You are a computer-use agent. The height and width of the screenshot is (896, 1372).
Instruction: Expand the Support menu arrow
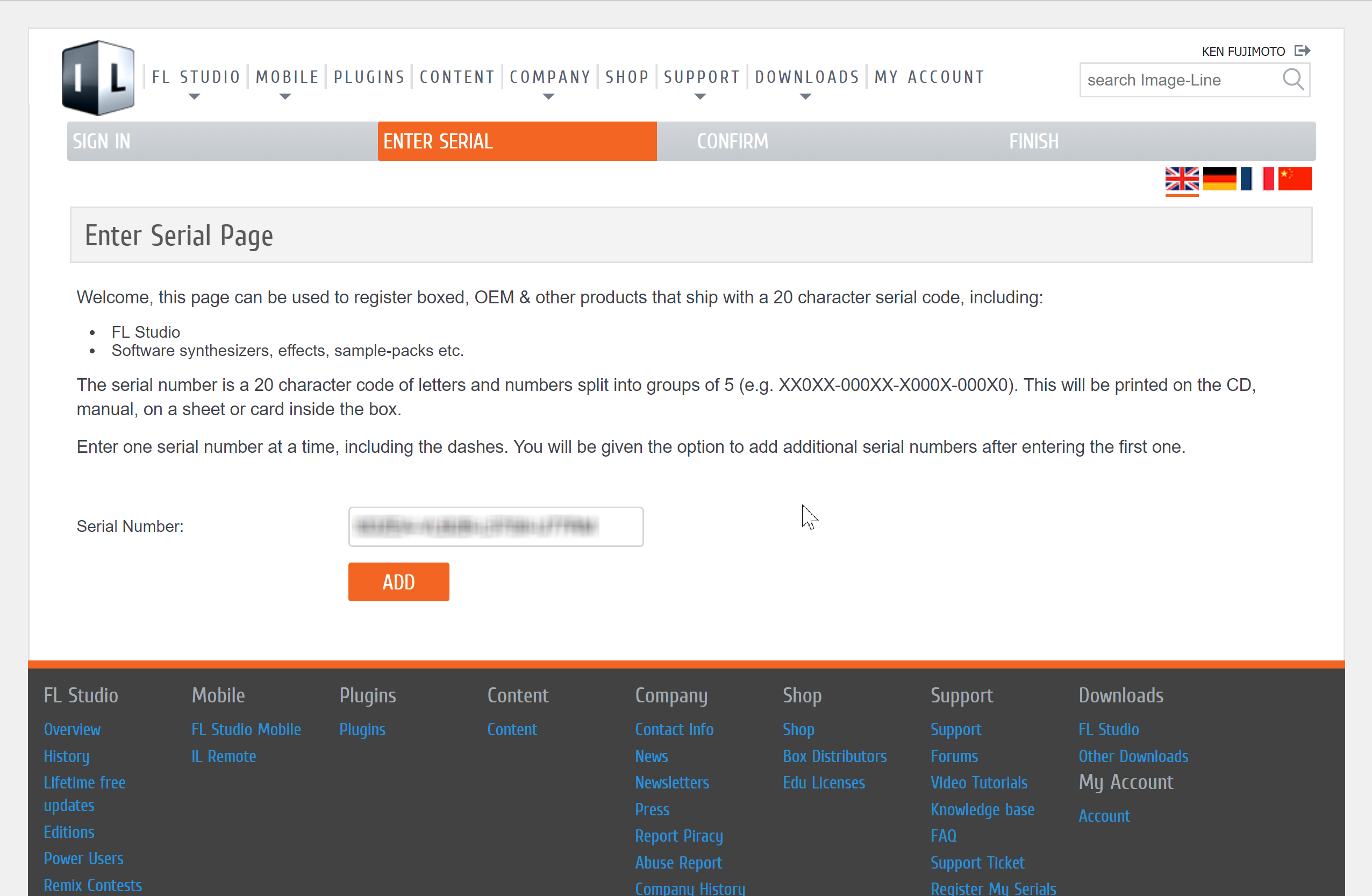coord(700,97)
